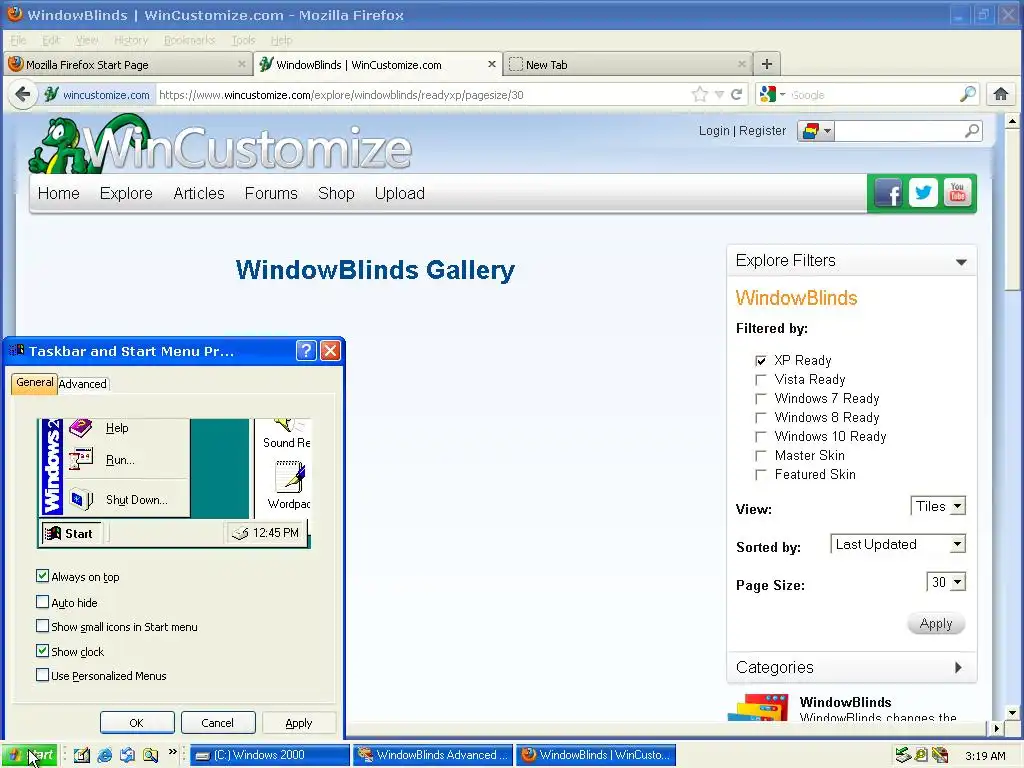Check the Windows 10 Ready filter
Viewport: 1024px width, 768px height.
point(761,436)
